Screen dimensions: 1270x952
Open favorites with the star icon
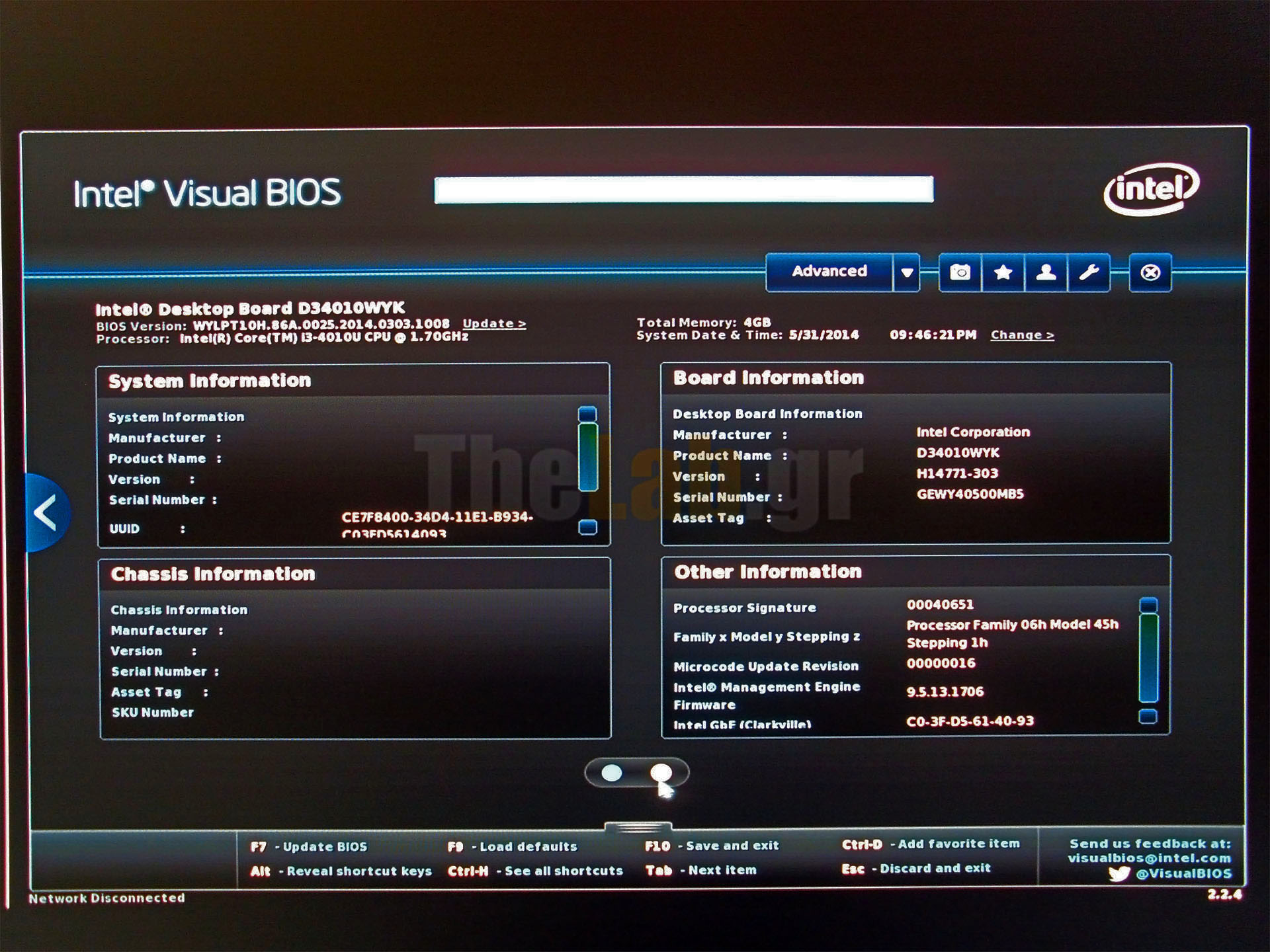point(1003,272)
